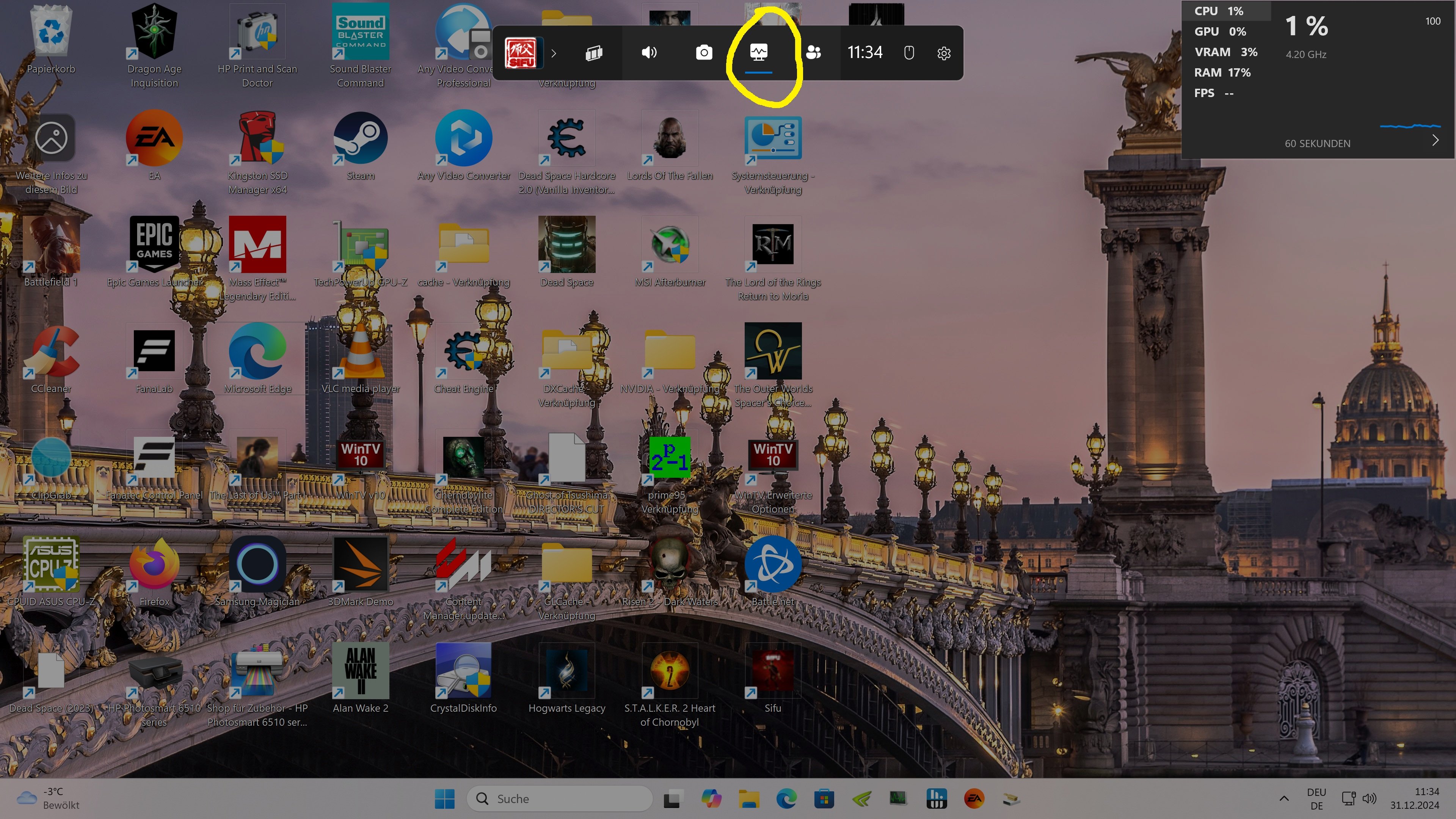Toggle click-through mouse icon in Game Bar

(x=909, y=53)
